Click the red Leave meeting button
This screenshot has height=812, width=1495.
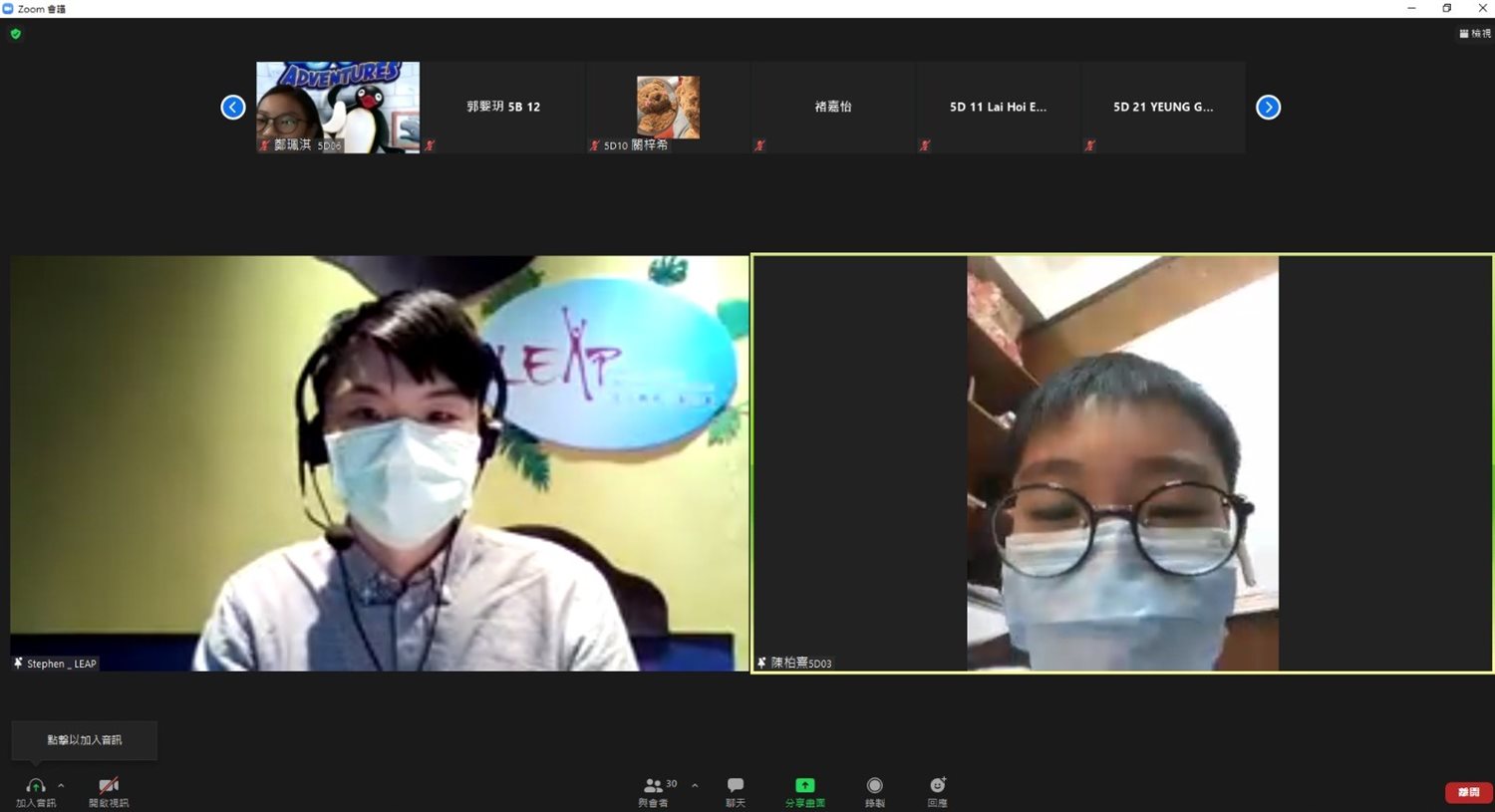[x=1468, y=792]
